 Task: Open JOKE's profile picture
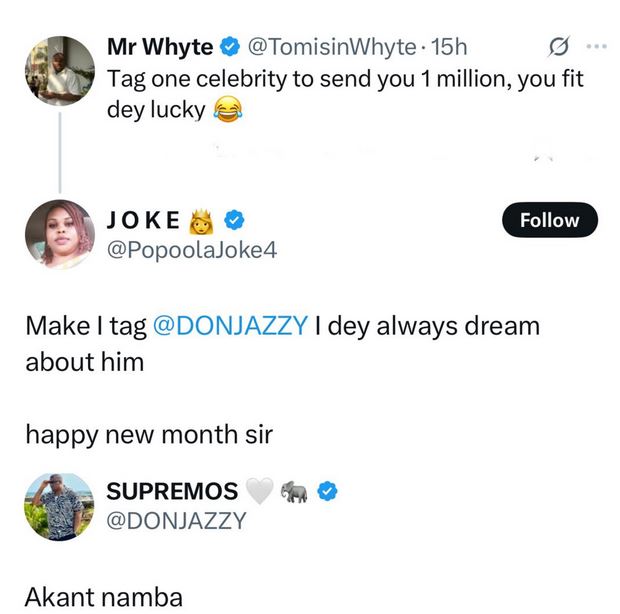pyautogui.click(x=59, y=234)
